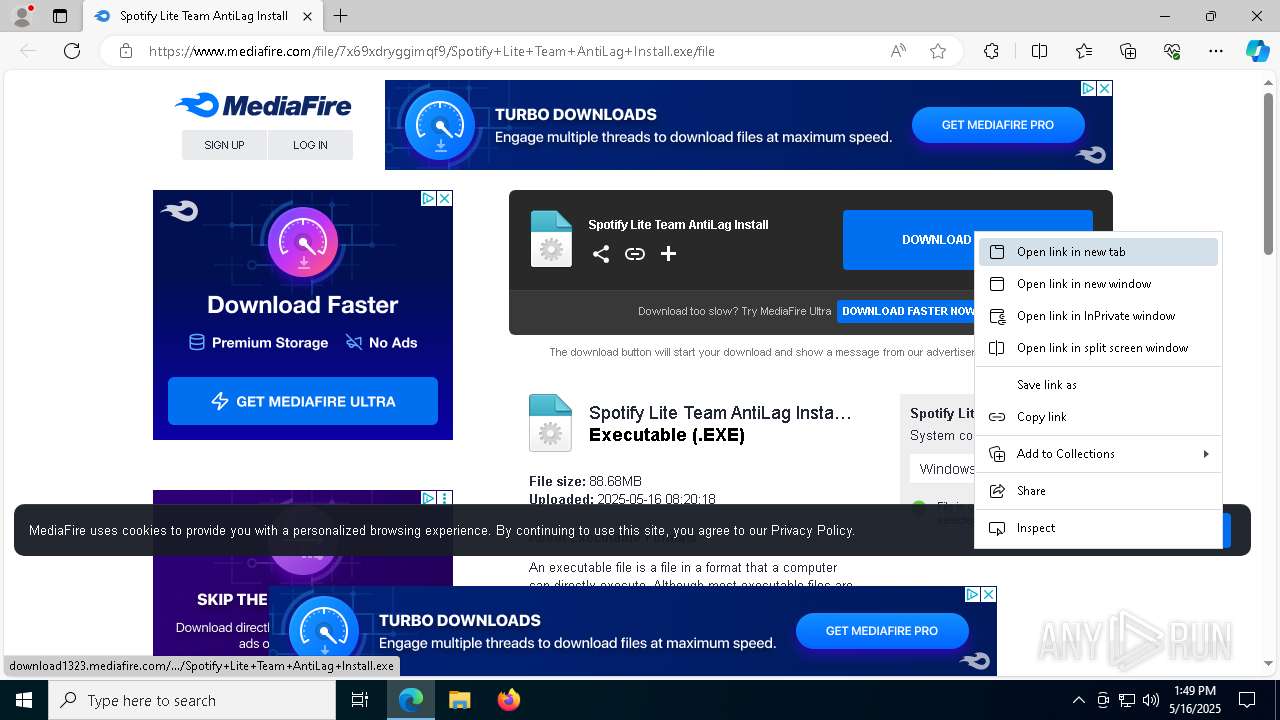Open Firefox from taskbar

click(x=508, y=700)
